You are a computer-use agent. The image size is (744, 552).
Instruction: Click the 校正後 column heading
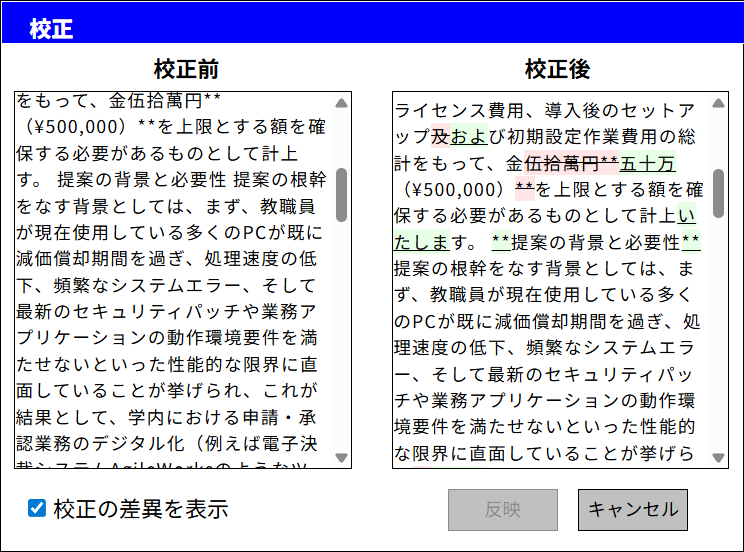[x=557, y=69]
